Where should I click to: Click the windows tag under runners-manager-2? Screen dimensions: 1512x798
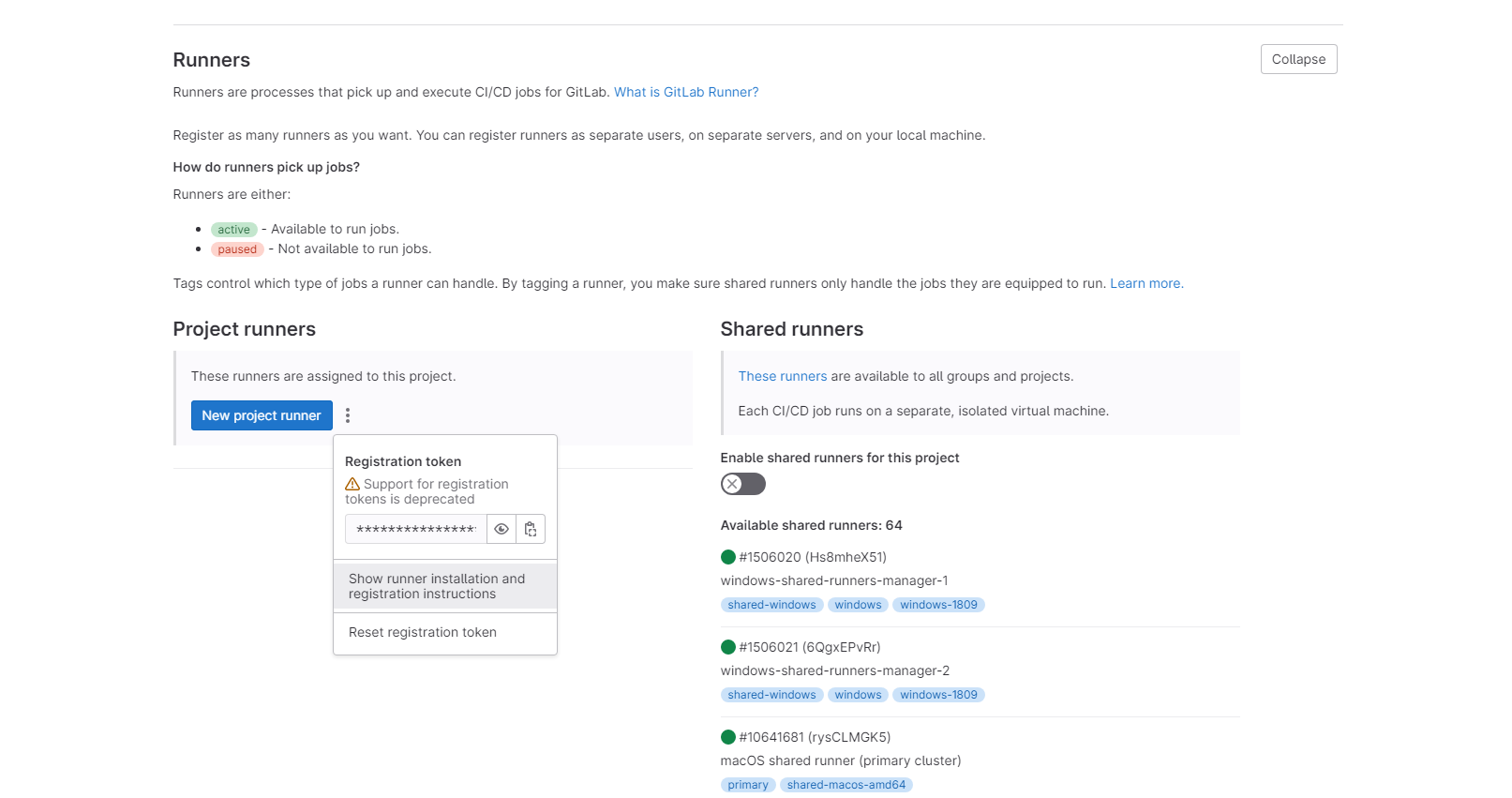pyautogui.click(x=859, y=695)
